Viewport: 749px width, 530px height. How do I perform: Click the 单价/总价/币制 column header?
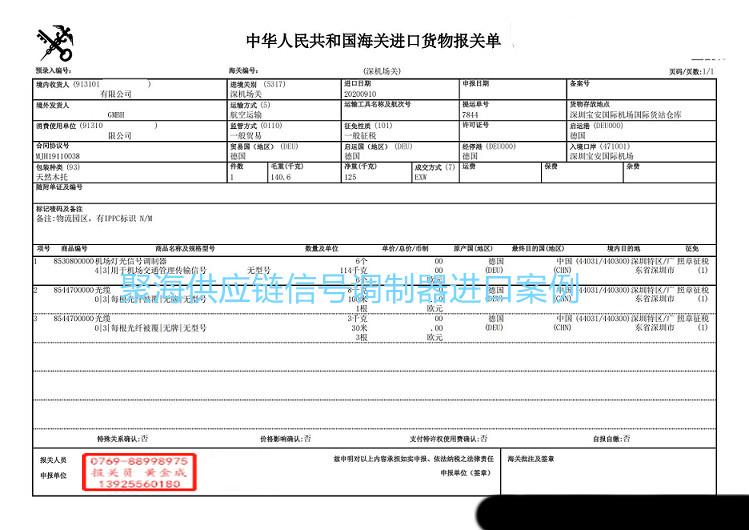click(405, 249)
